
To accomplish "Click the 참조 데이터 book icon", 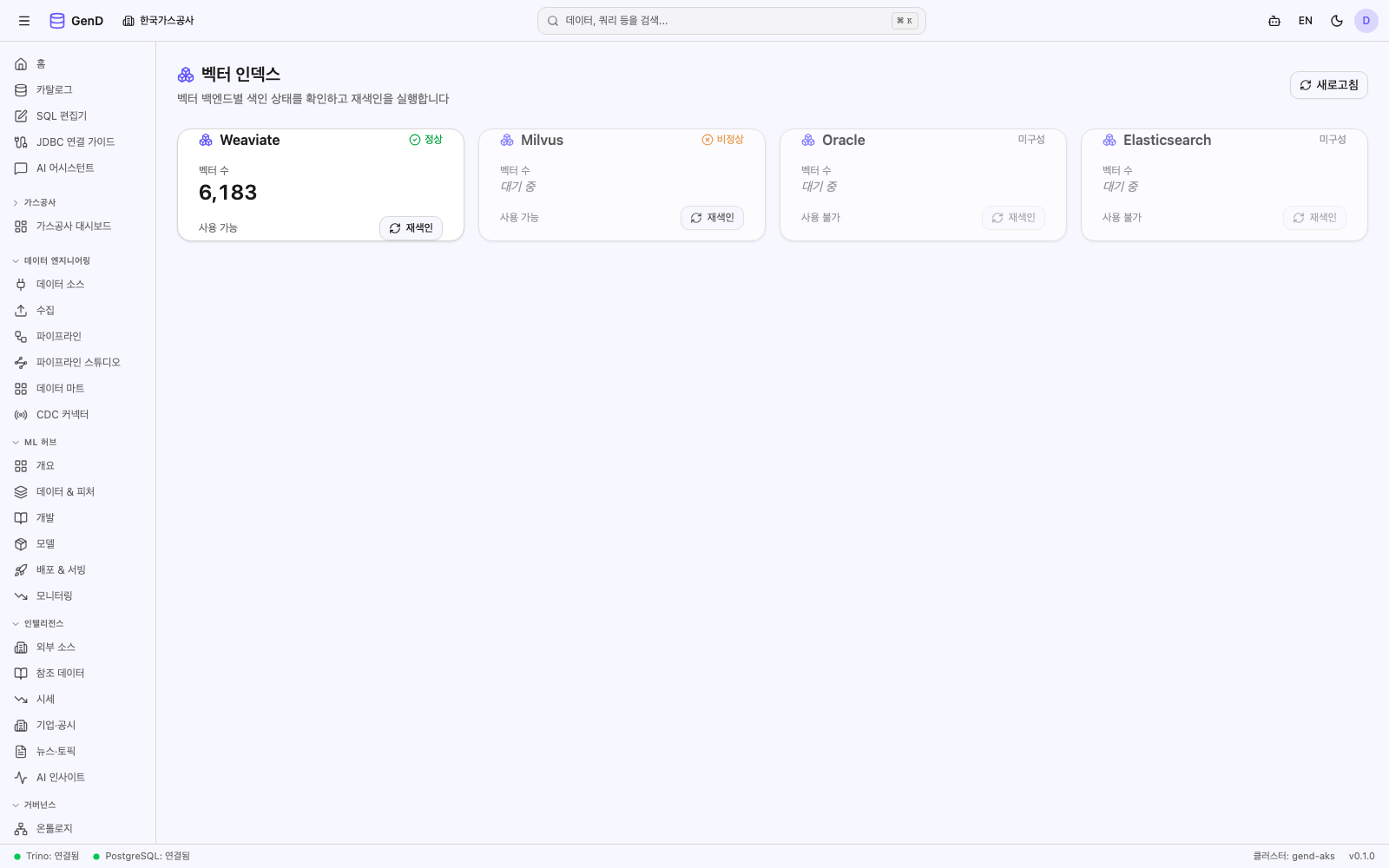I will click(21, 674).
